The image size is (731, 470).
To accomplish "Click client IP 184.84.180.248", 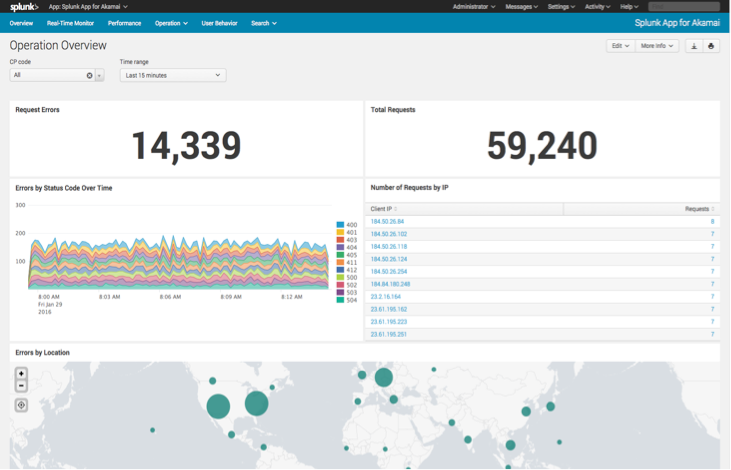I will point(391,284).
